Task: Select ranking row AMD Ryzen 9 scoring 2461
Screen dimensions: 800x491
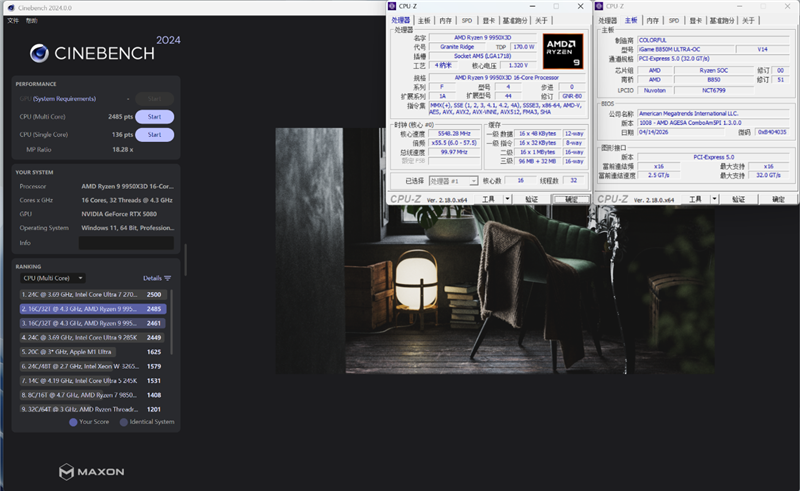Action: click(93, 323)
